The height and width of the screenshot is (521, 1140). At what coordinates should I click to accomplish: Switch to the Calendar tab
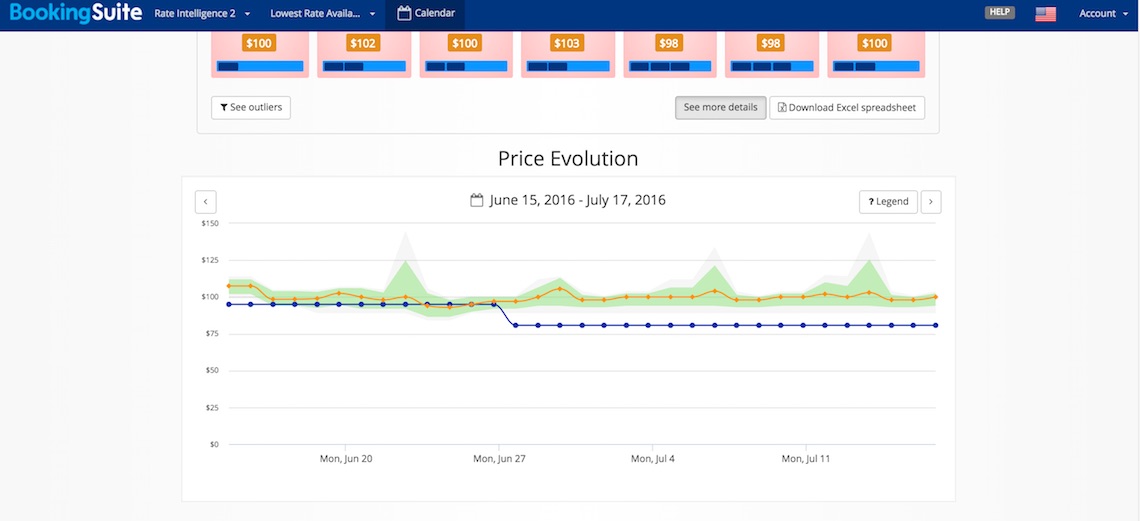click(x=426, y=13)
